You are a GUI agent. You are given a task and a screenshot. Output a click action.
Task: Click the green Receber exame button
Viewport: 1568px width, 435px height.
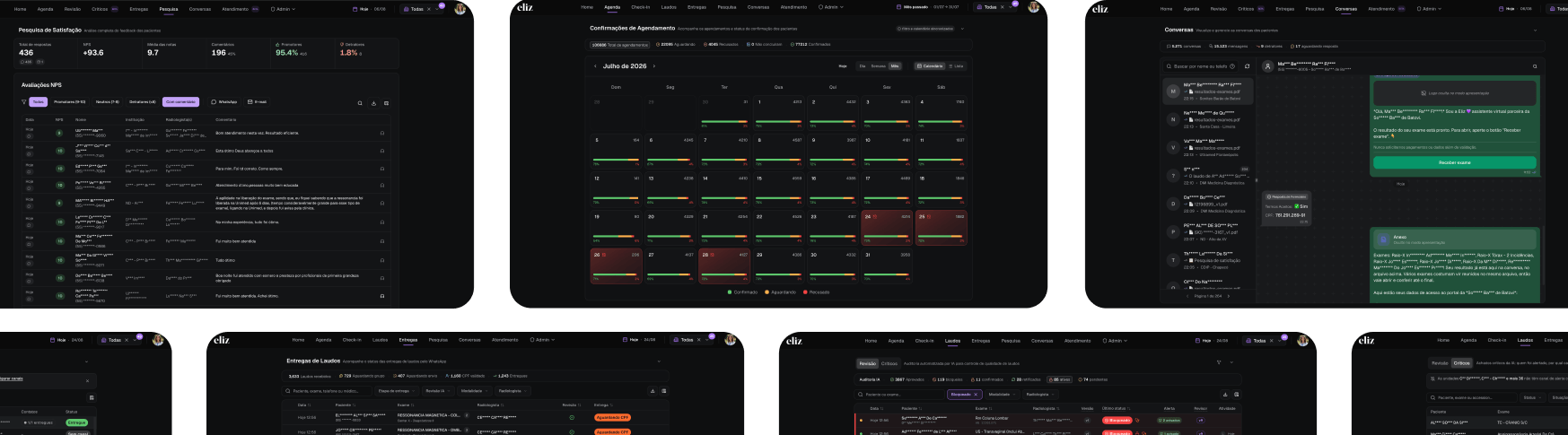pos(1454,162)
